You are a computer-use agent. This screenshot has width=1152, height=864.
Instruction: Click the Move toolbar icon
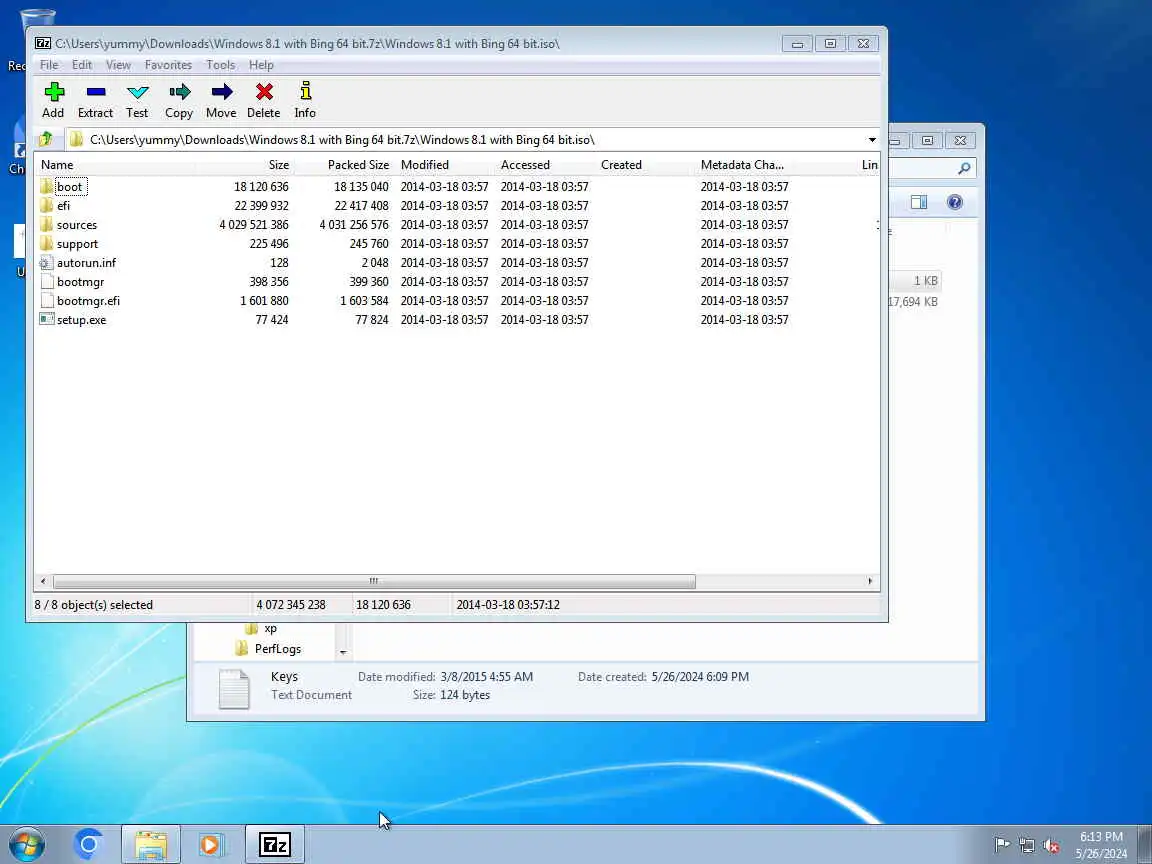click(x=221, y=93)
